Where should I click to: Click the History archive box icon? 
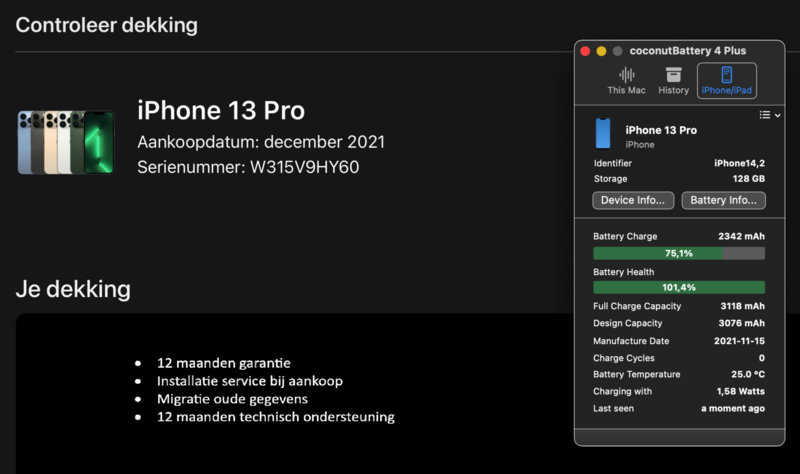pos(673,74)
